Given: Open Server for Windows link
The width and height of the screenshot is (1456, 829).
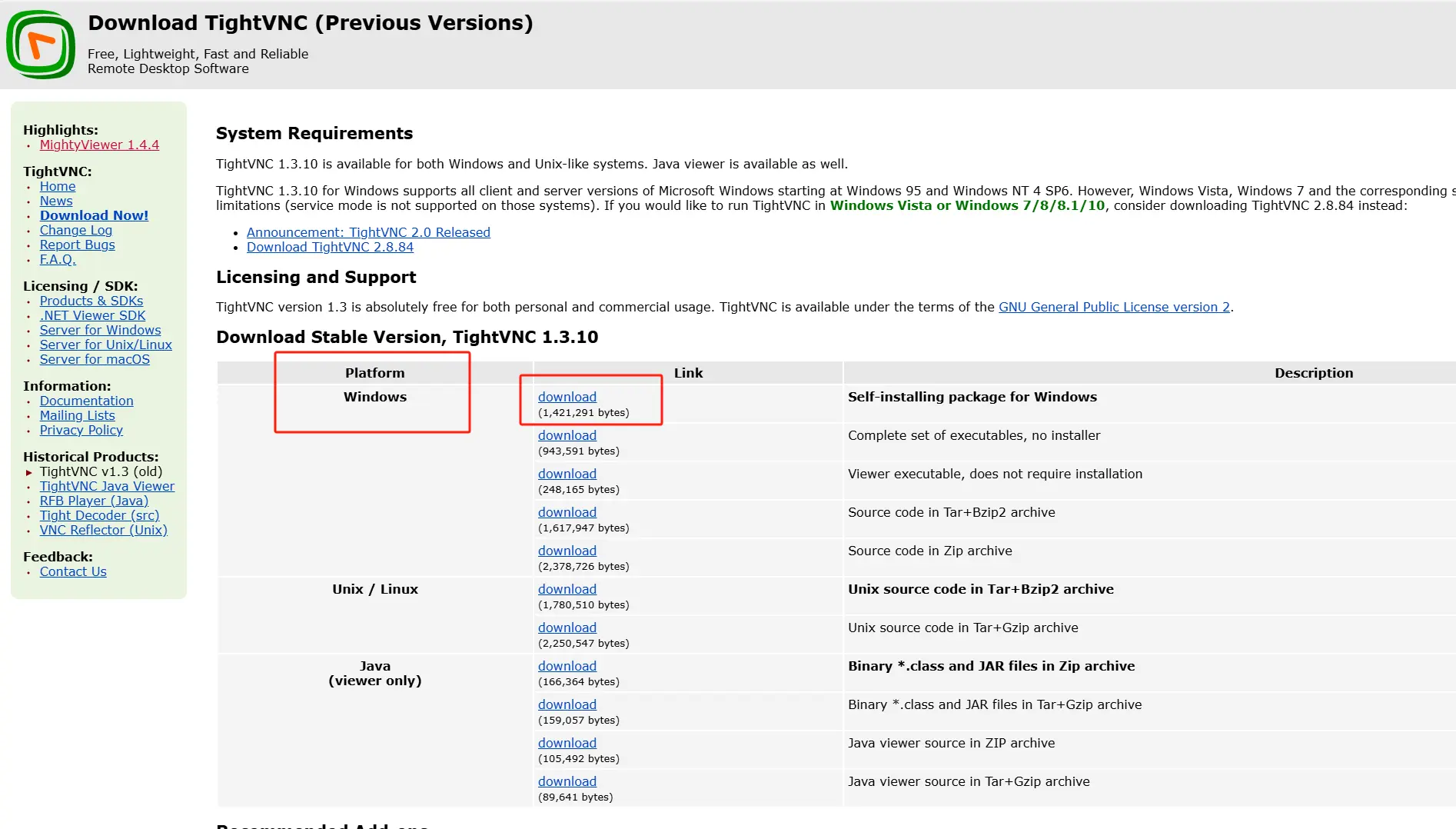Looking at the screenshot, I should click(101, 330).
